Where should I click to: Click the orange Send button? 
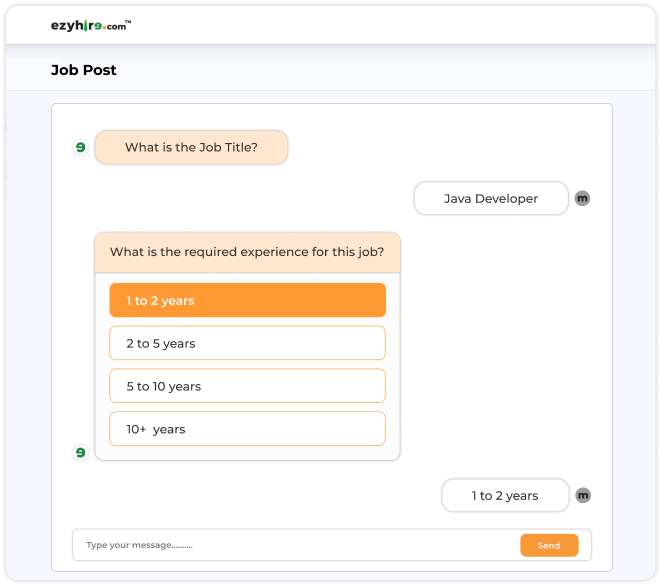pyautogui.click(x=549, y=546)
